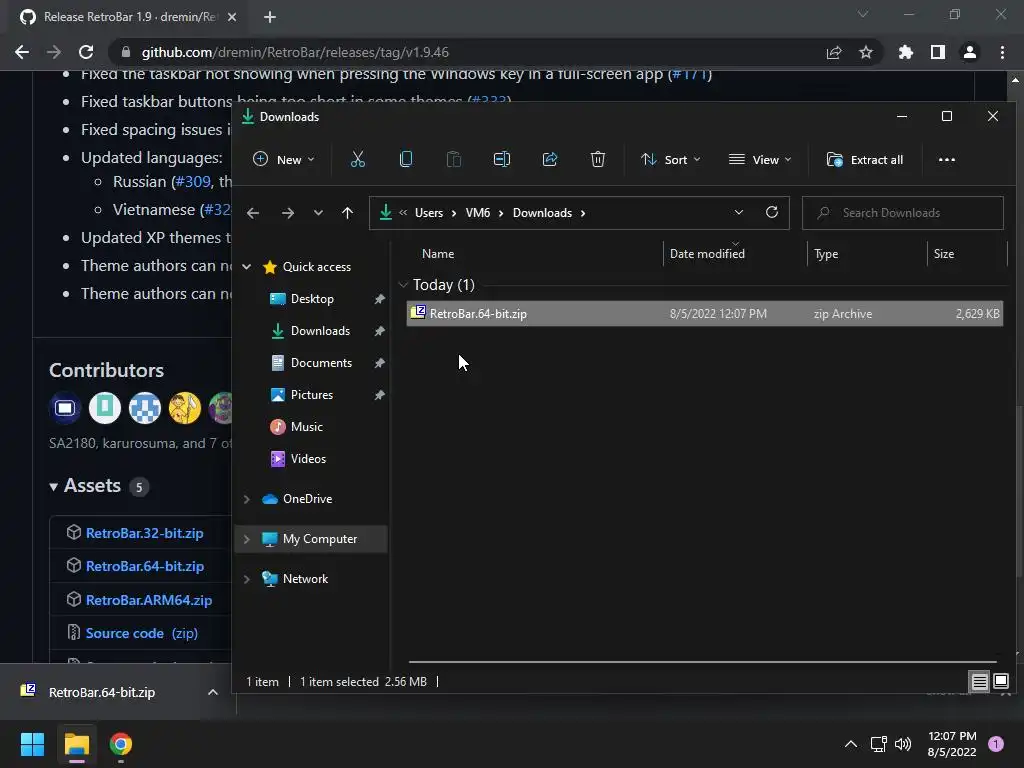
Task: Toggle Chrome side panel icon
Action: point(938,52)
